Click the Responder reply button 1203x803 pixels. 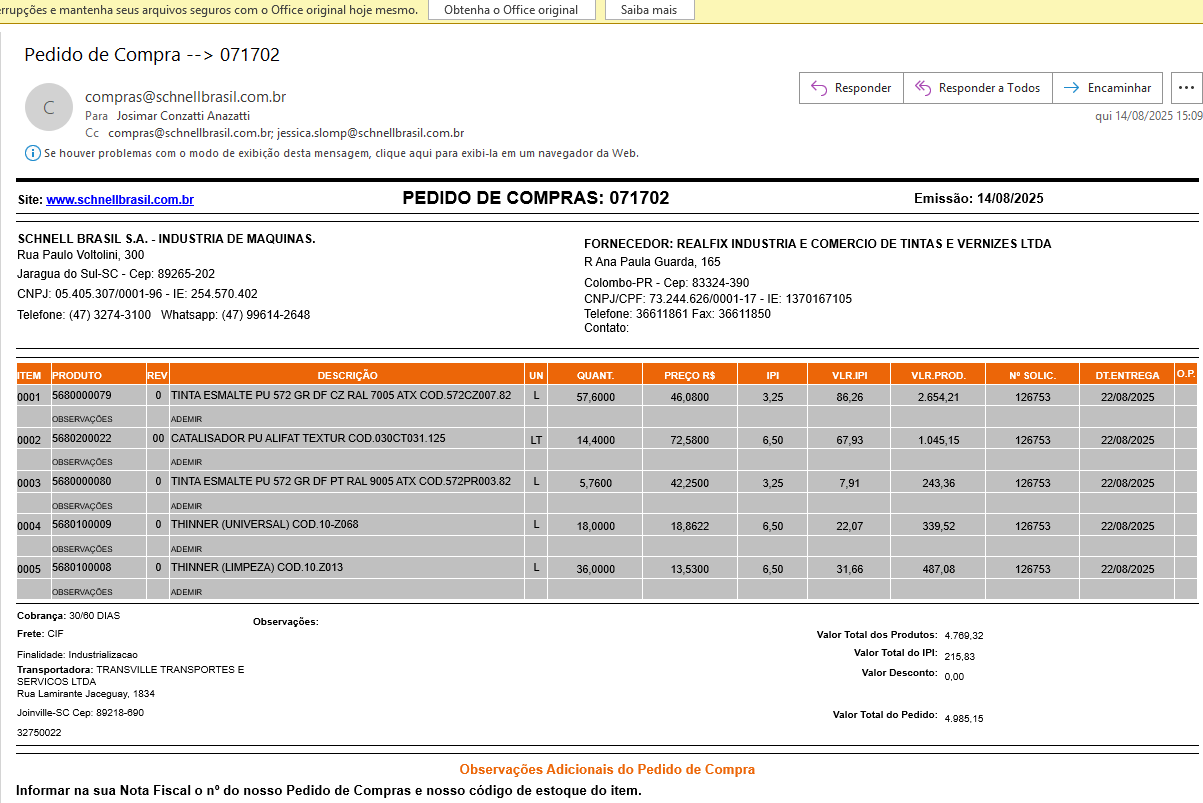click(x=851, y=88)
